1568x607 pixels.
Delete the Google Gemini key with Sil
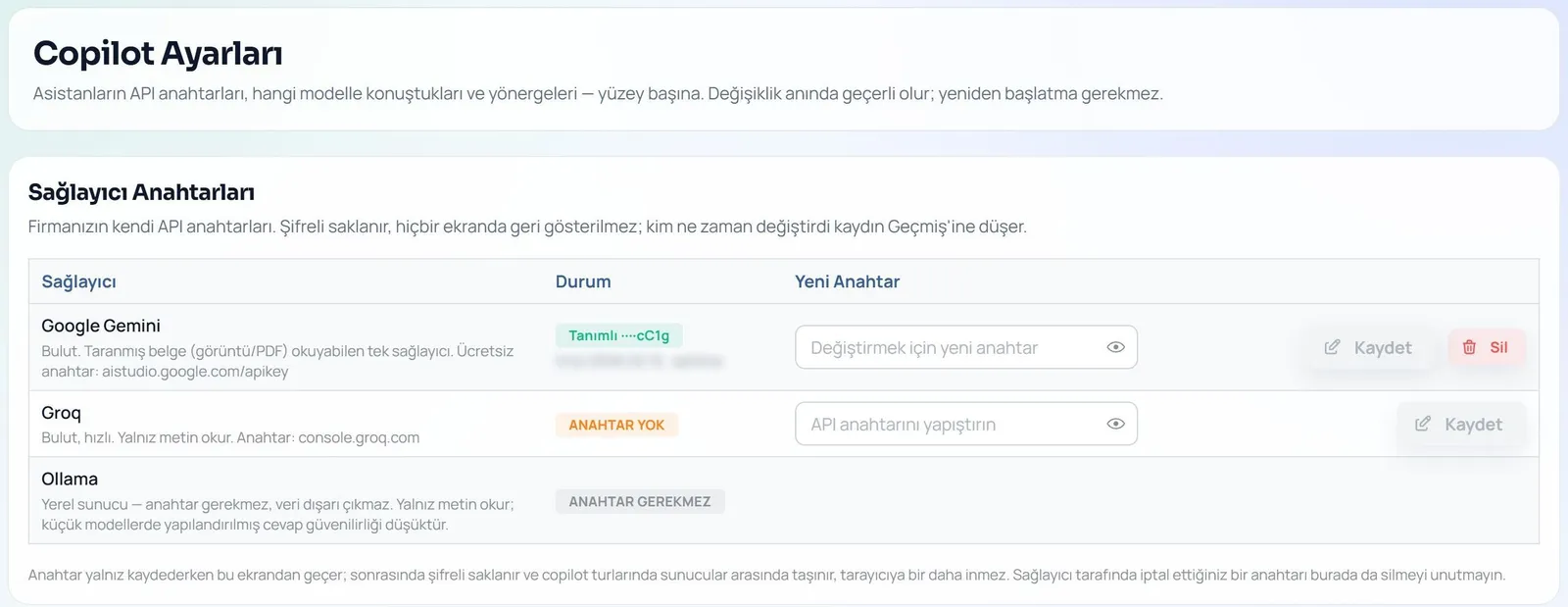(x=1486, y=347)
